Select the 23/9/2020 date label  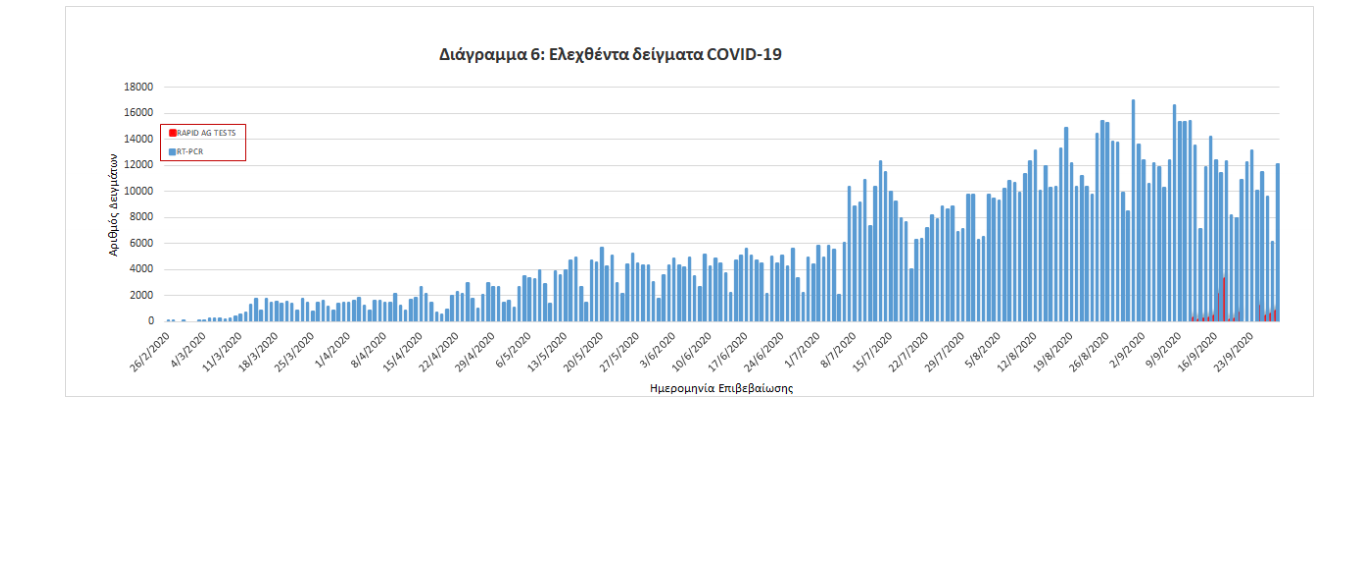1232,352
